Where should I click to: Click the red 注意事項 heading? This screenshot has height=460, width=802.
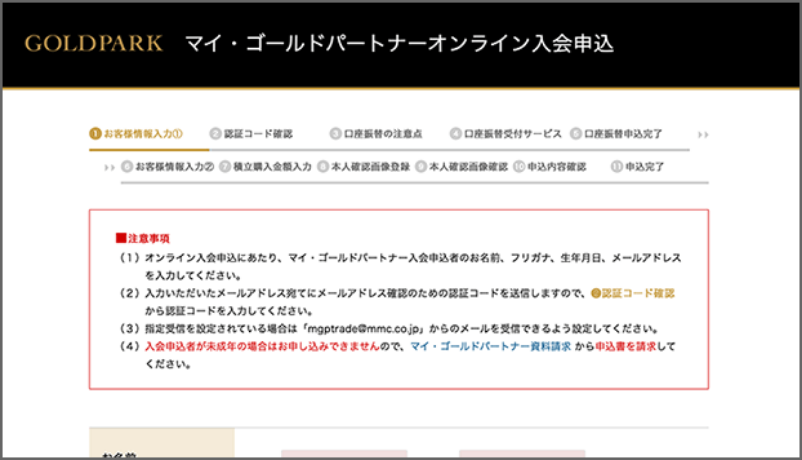pos(143,238)
